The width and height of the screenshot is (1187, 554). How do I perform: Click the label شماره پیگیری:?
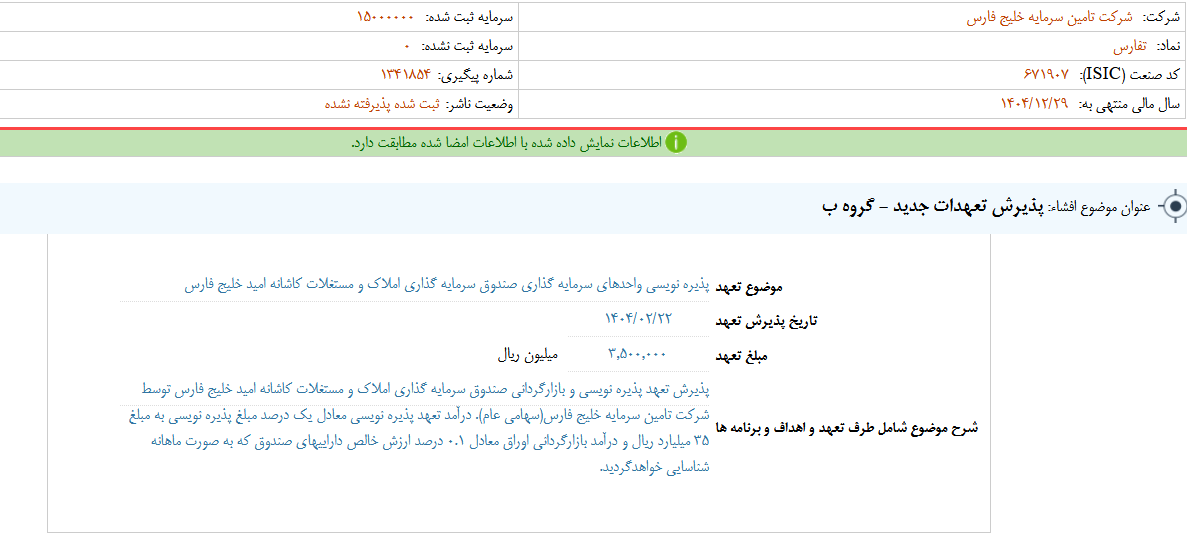tap(475, 75)
